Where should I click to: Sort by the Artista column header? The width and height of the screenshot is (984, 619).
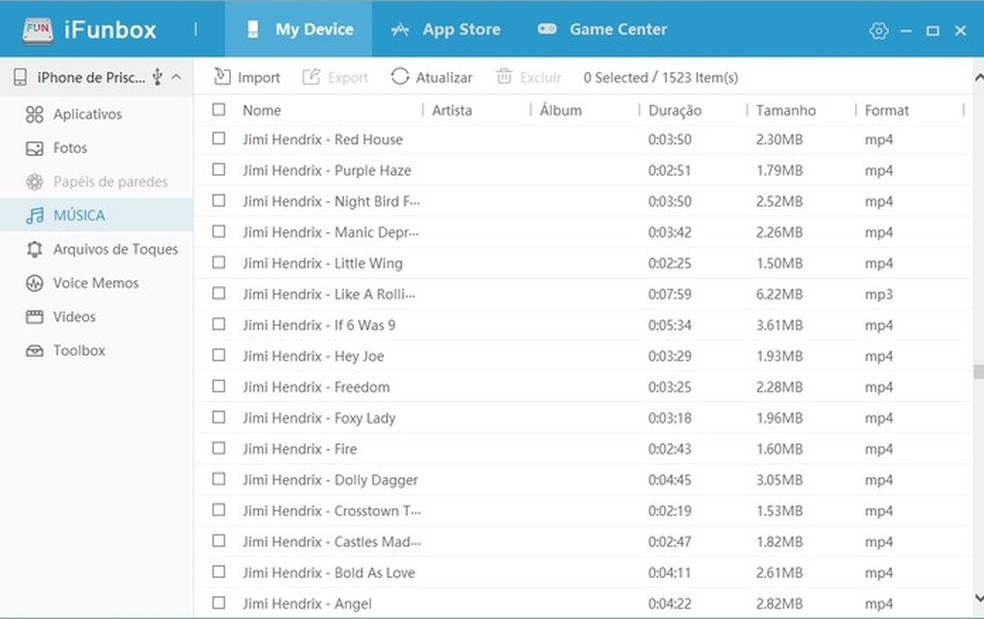452,110
